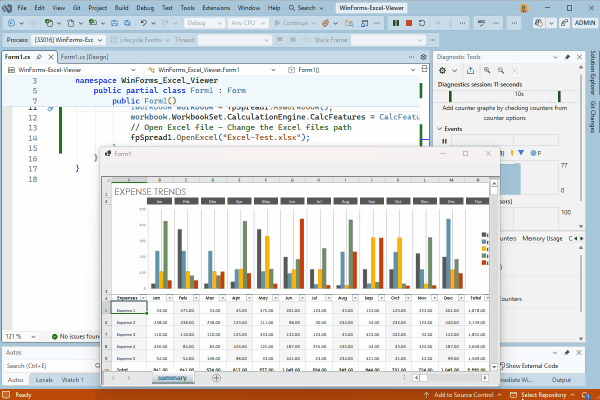Navigate backward with the back arrow icon
This screenshot has width=600, height=400.
point(11,23)
